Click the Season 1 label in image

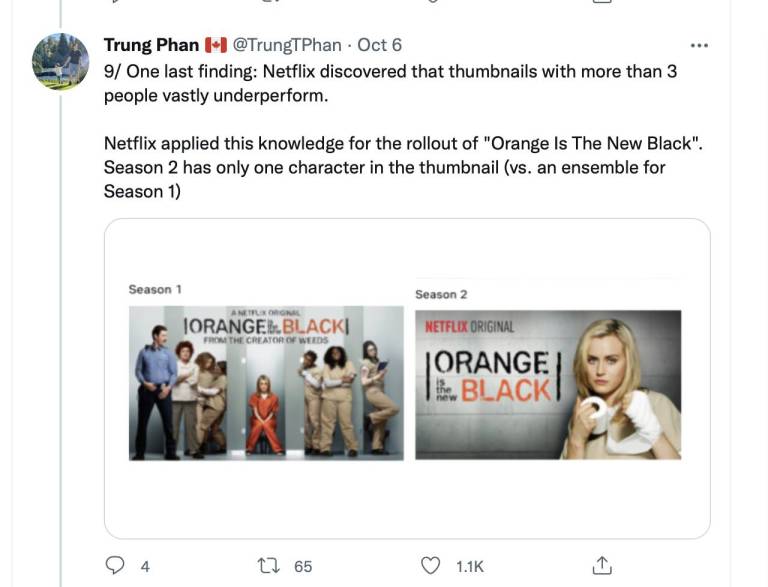(x=155, y=289)
